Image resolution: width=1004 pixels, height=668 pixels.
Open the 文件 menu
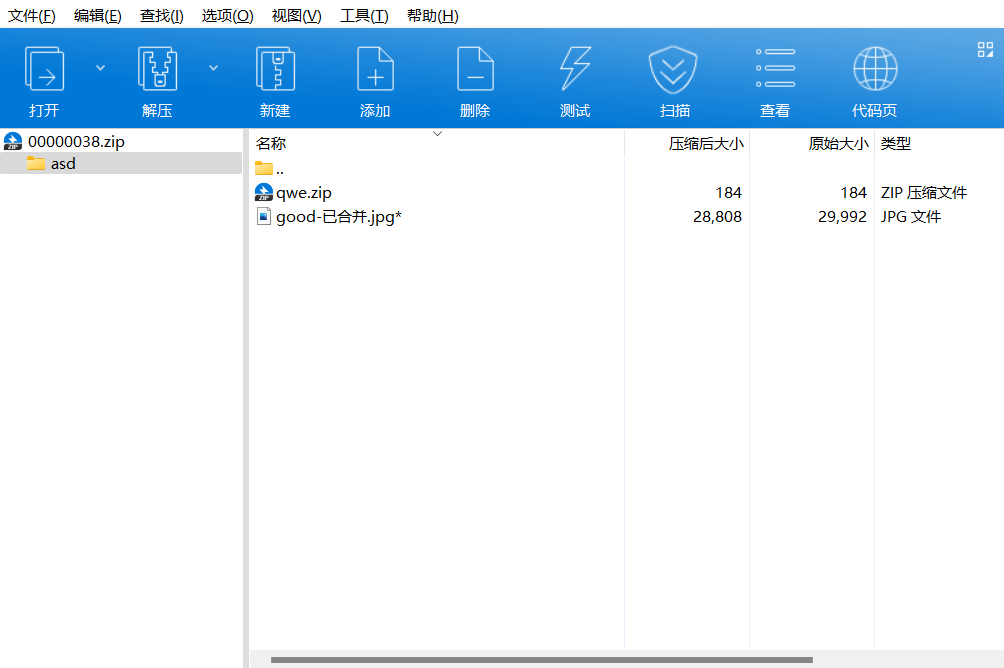click(x=31, y=15)
